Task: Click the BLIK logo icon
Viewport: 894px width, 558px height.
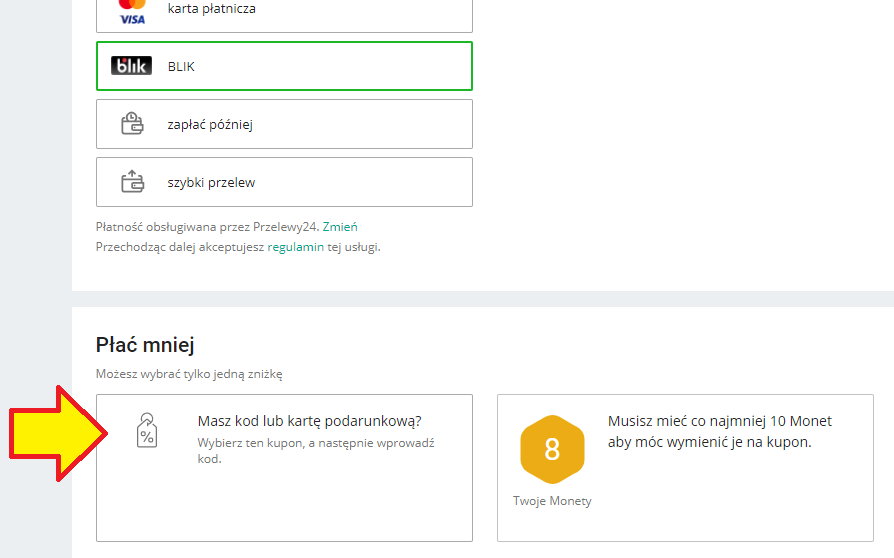Action: click(131, 66)
